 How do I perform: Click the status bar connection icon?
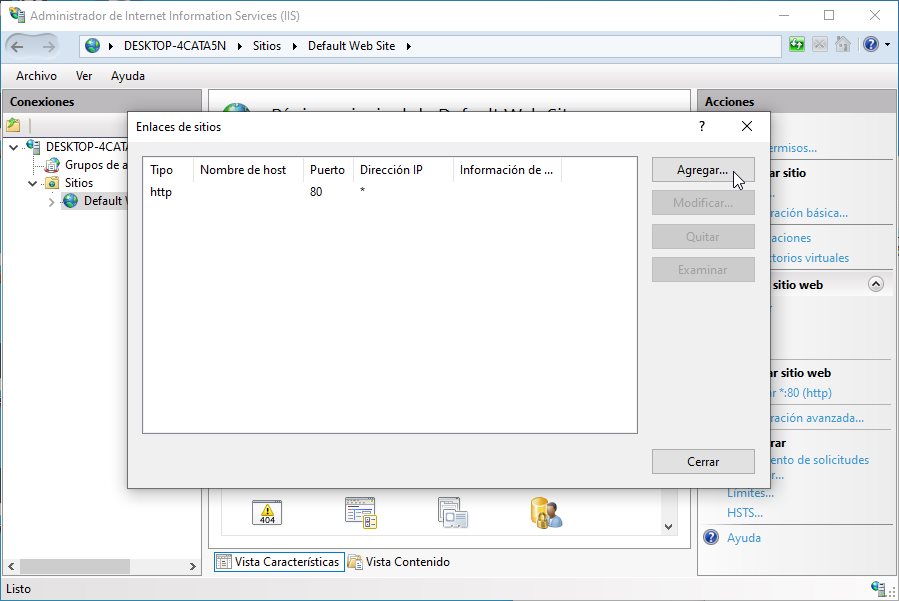[x=878, y=588]
